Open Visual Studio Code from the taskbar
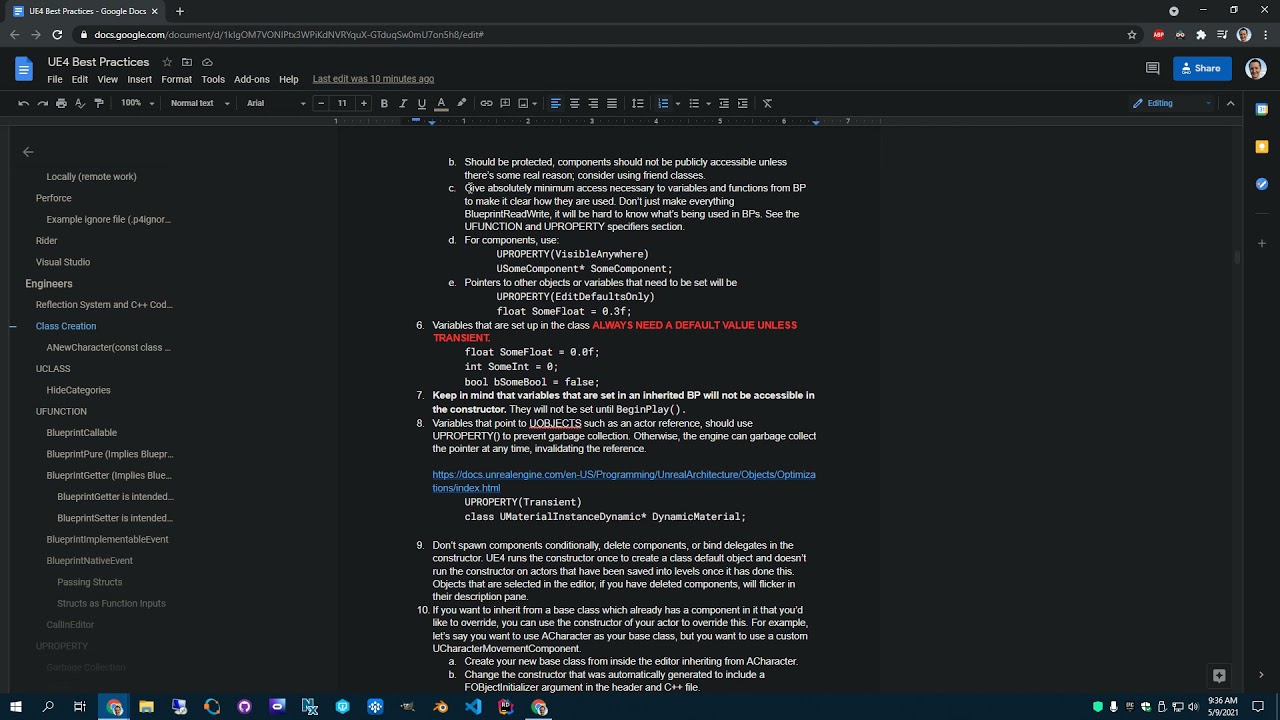 [473, 707]
